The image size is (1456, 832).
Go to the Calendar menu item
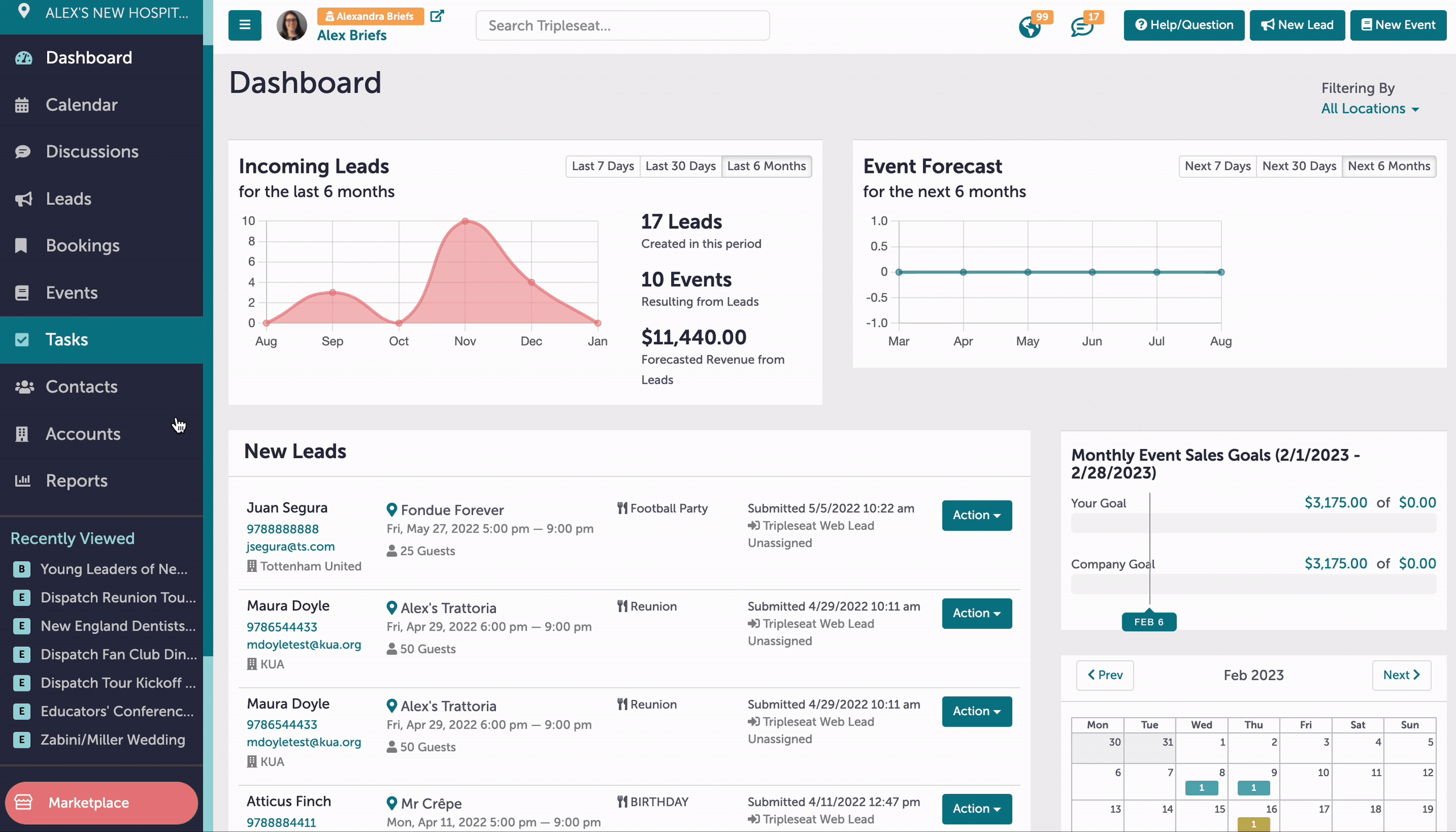[102, 105]
